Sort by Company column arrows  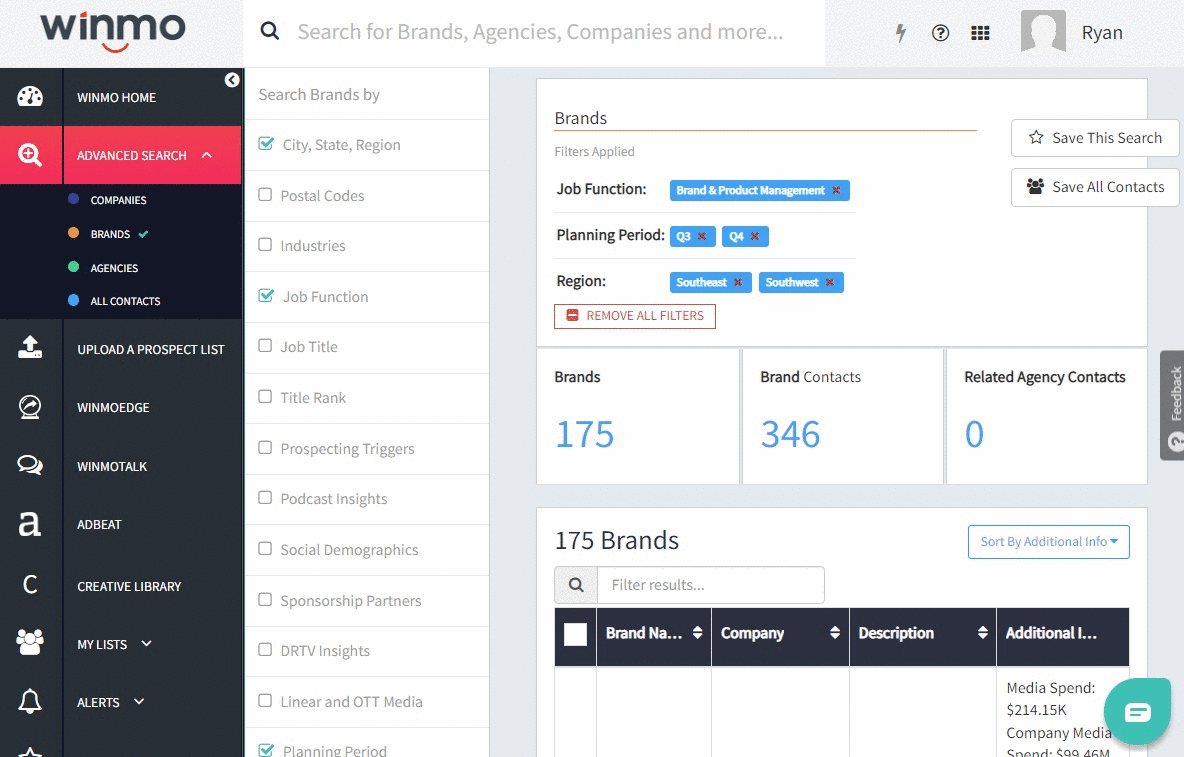[x=835, y=633]
